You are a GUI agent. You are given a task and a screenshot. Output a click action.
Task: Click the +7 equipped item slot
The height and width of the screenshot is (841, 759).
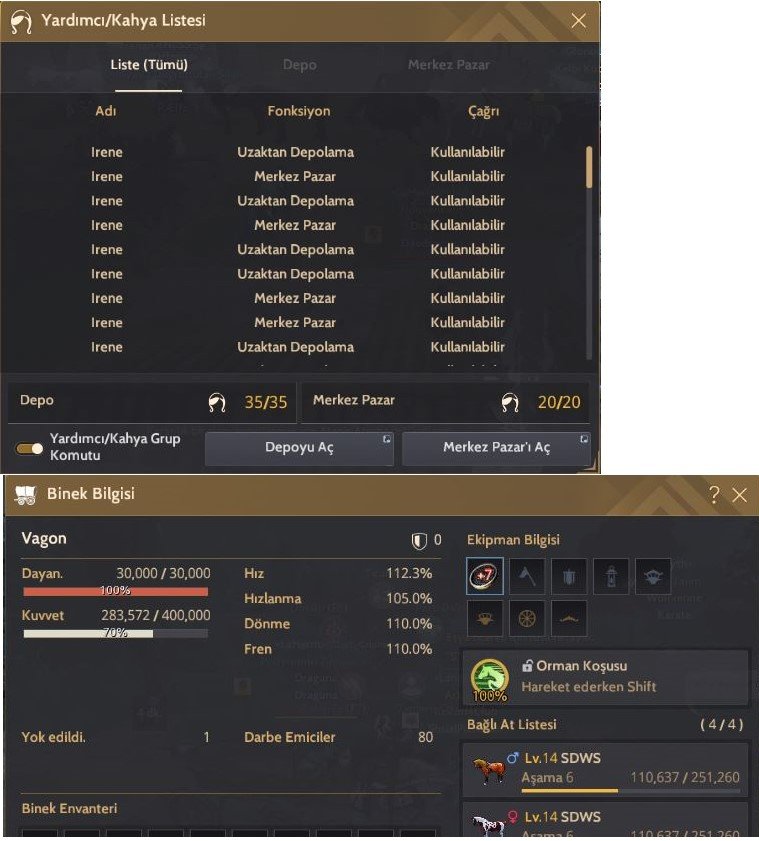tap(485, 576)
